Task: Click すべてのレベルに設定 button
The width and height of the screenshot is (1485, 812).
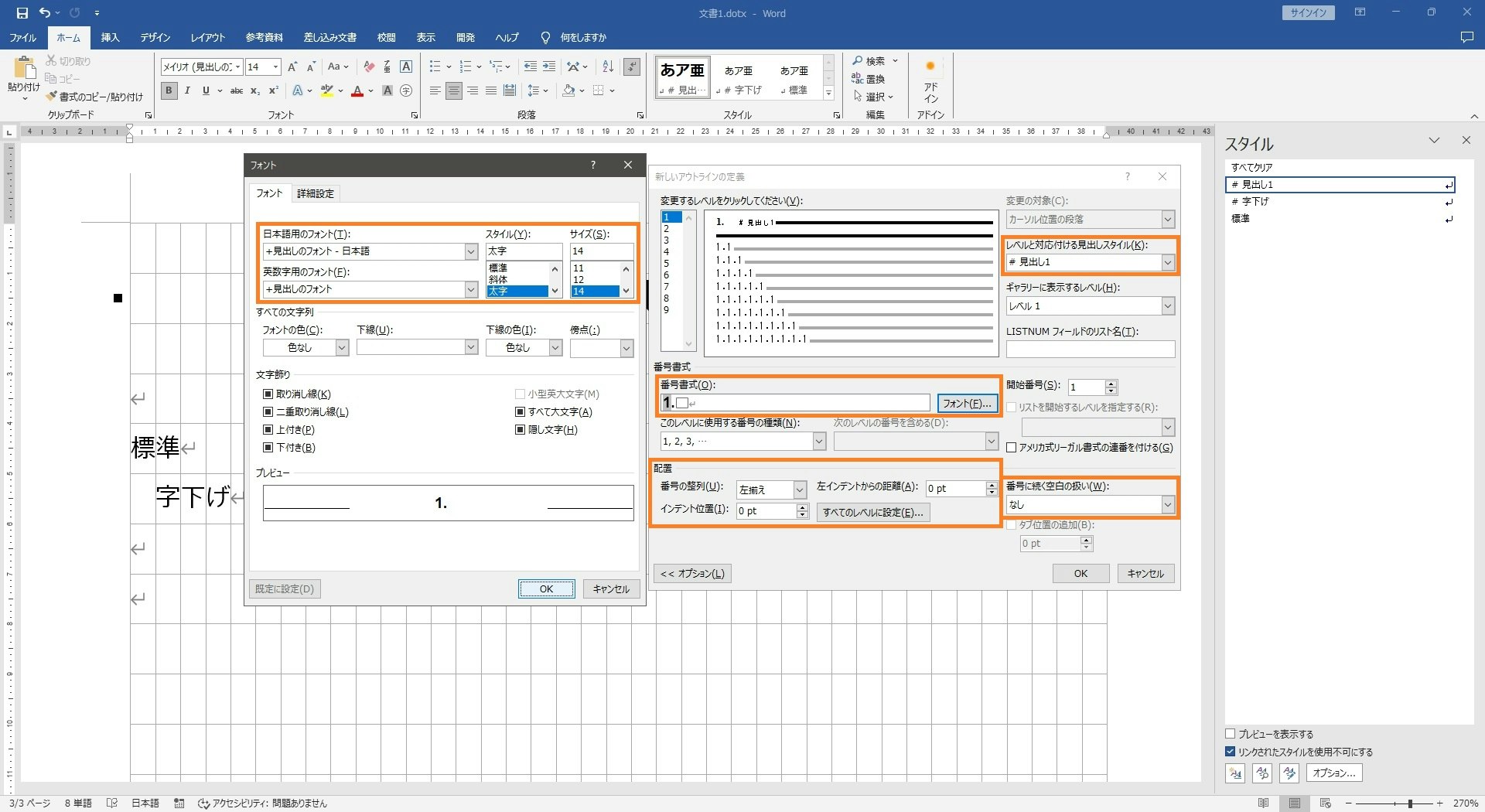Action: pyautogui.click(x=872, y=512)
